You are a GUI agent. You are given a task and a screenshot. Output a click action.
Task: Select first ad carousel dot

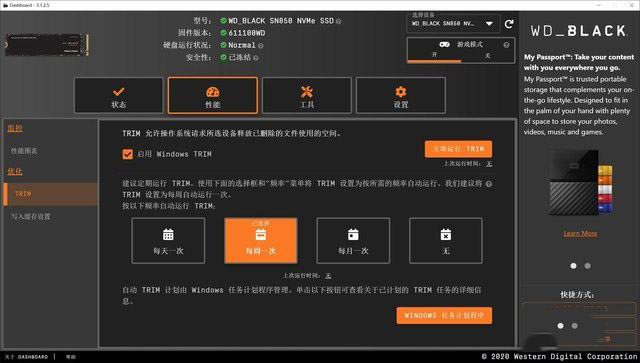pos(573,266)
